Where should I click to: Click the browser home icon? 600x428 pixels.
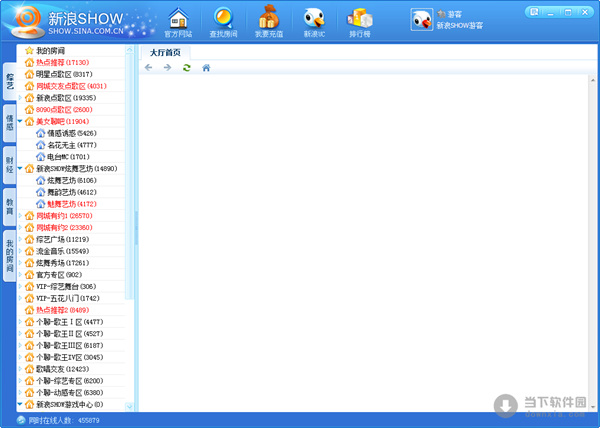206,68
